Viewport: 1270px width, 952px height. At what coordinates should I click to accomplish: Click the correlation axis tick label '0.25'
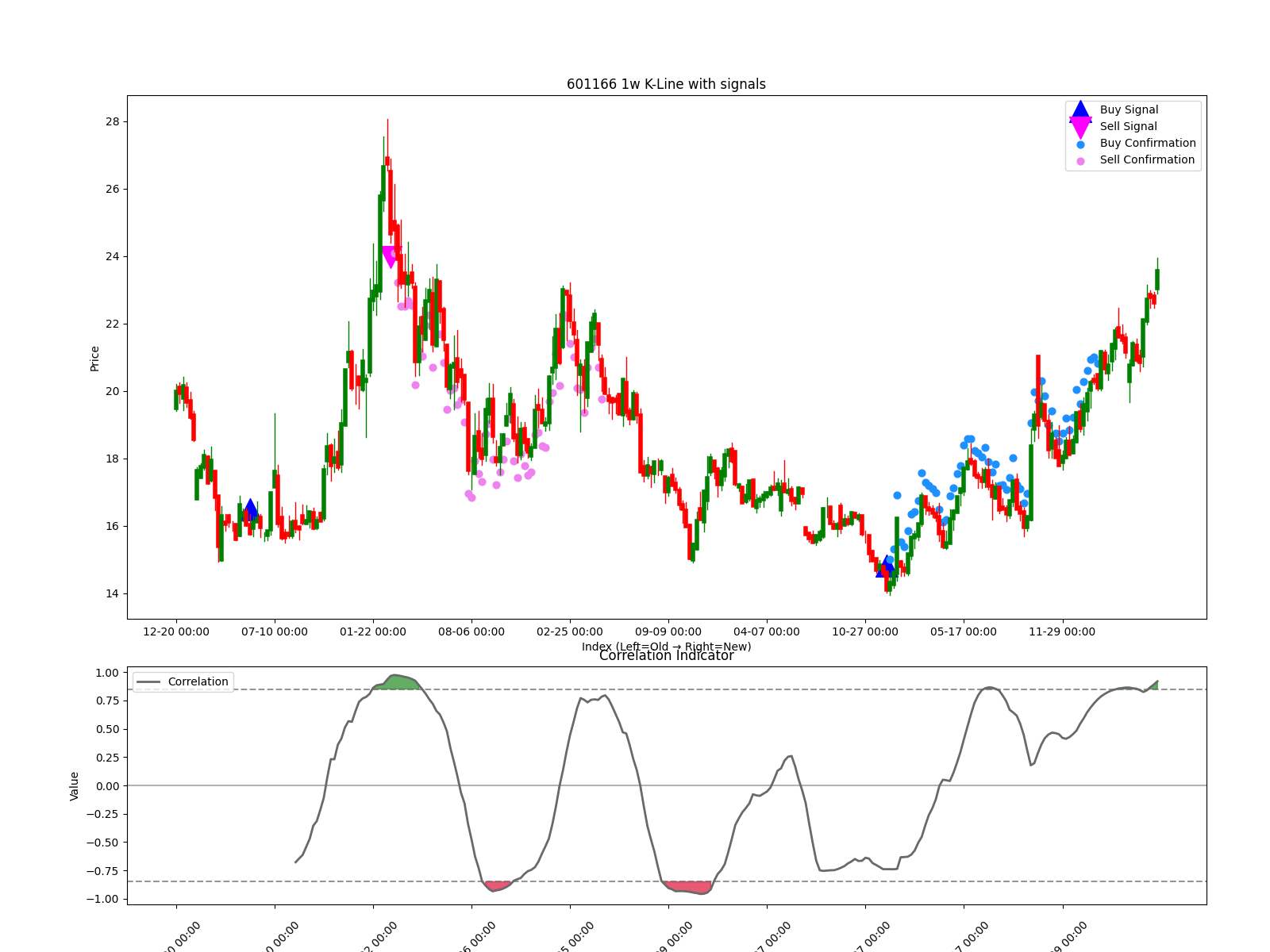coord(107,758)
